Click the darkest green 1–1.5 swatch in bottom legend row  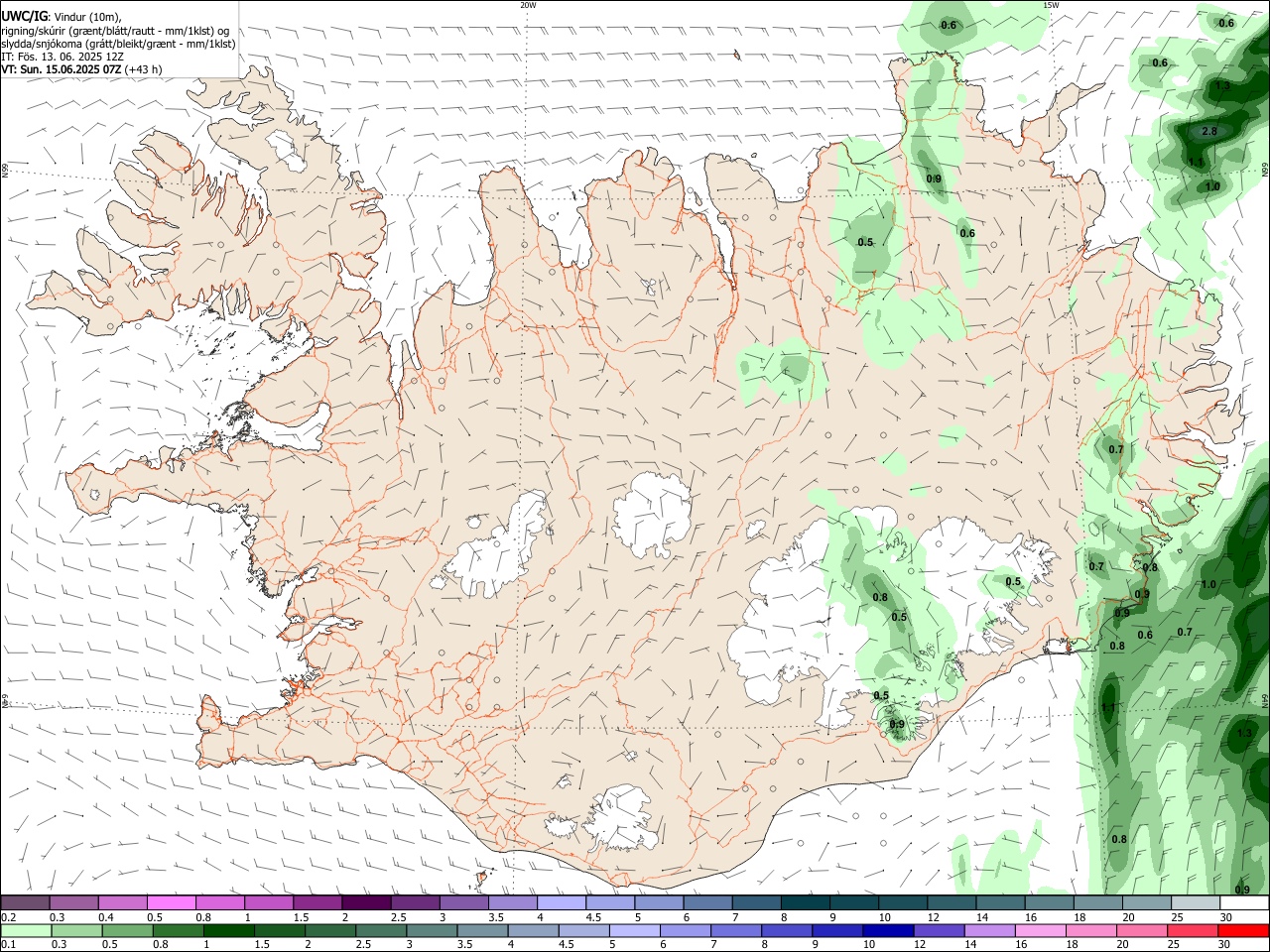pyautogui.click(x=229, y=930)
